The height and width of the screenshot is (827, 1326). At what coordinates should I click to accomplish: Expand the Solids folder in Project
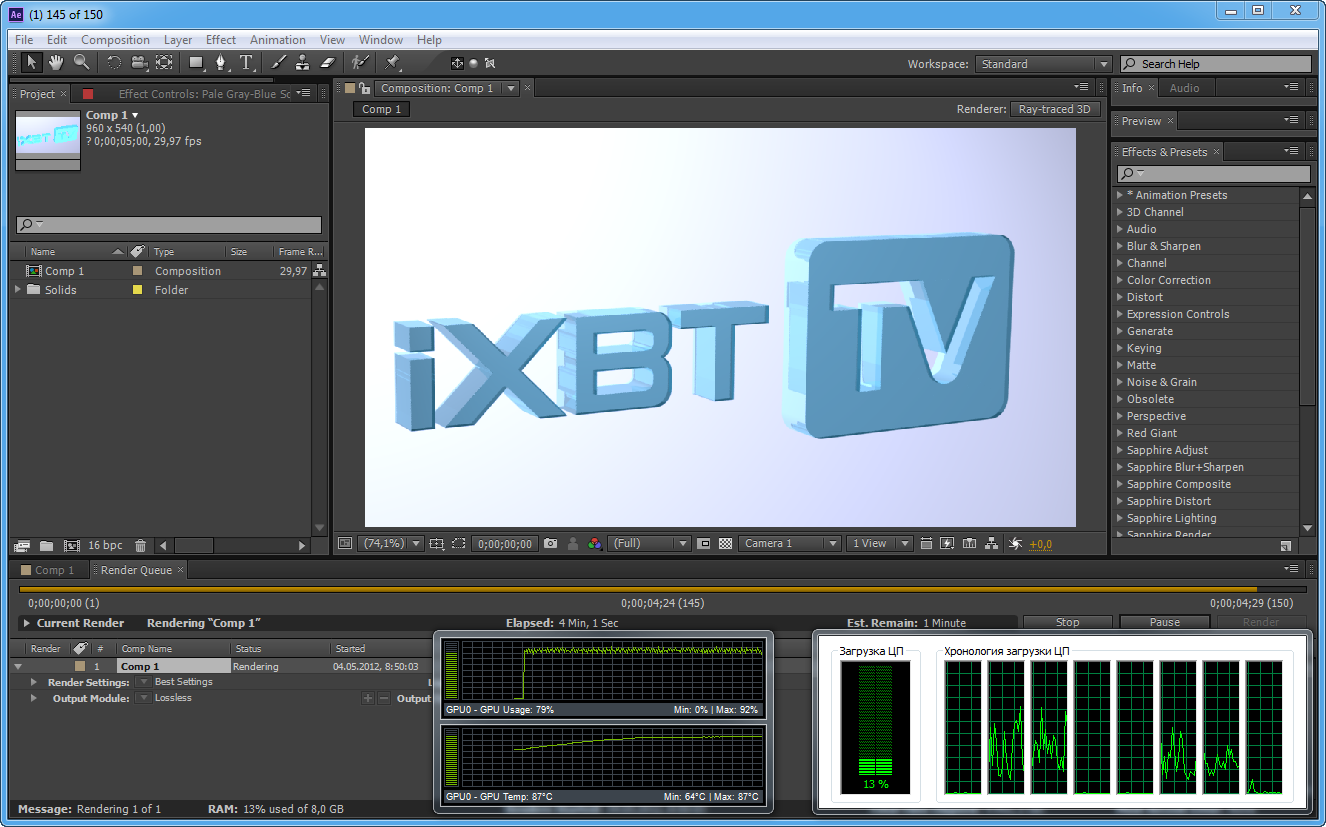(x=18, y=290)
